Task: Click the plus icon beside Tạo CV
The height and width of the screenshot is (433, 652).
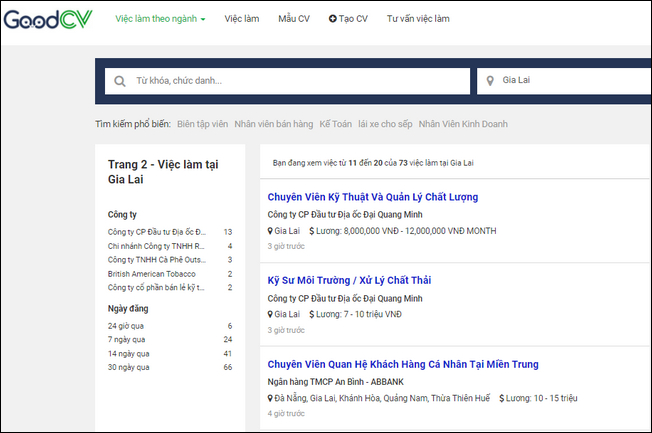Action: [332, 19]
